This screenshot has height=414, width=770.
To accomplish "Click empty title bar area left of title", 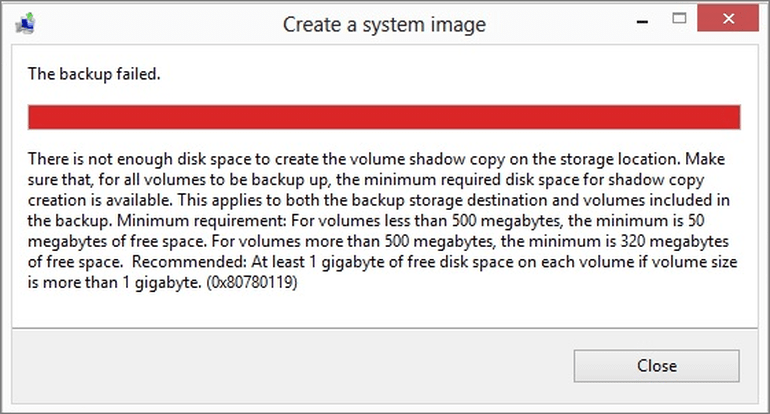I will [x=150, y=22].
